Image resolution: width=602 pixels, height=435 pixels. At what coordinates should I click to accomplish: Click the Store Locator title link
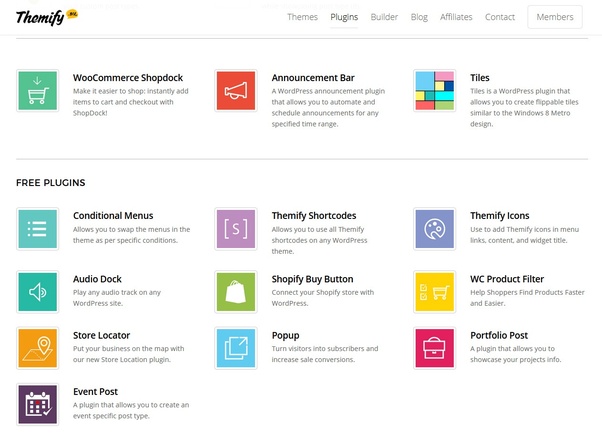pyautogui.click(x=101, y=336)
